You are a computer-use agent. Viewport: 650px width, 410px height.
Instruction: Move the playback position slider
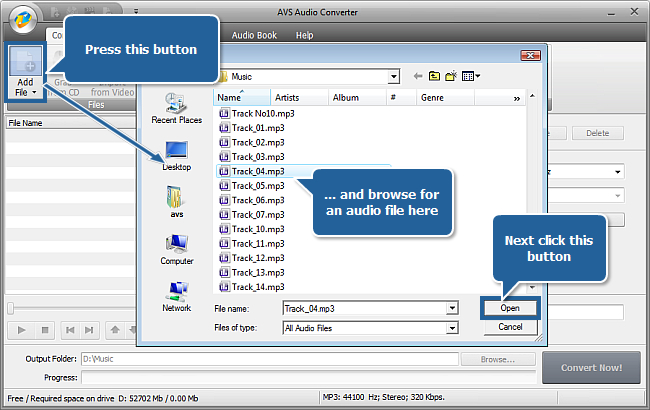point(11,308)
